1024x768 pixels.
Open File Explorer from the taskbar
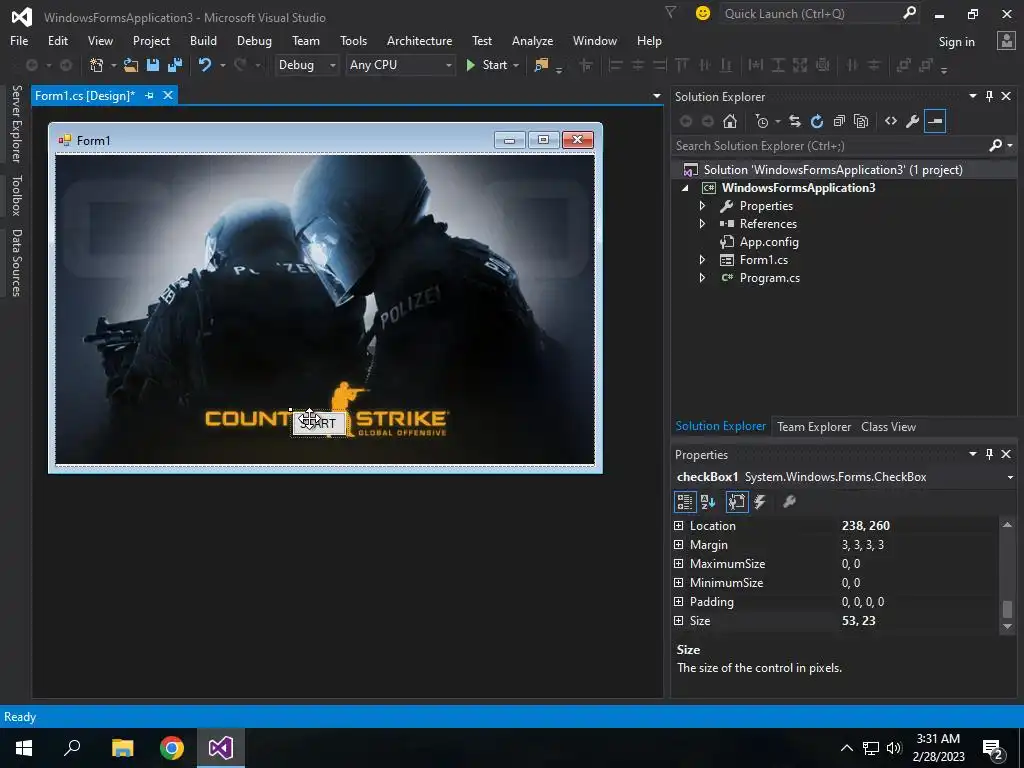coord(123,748)
